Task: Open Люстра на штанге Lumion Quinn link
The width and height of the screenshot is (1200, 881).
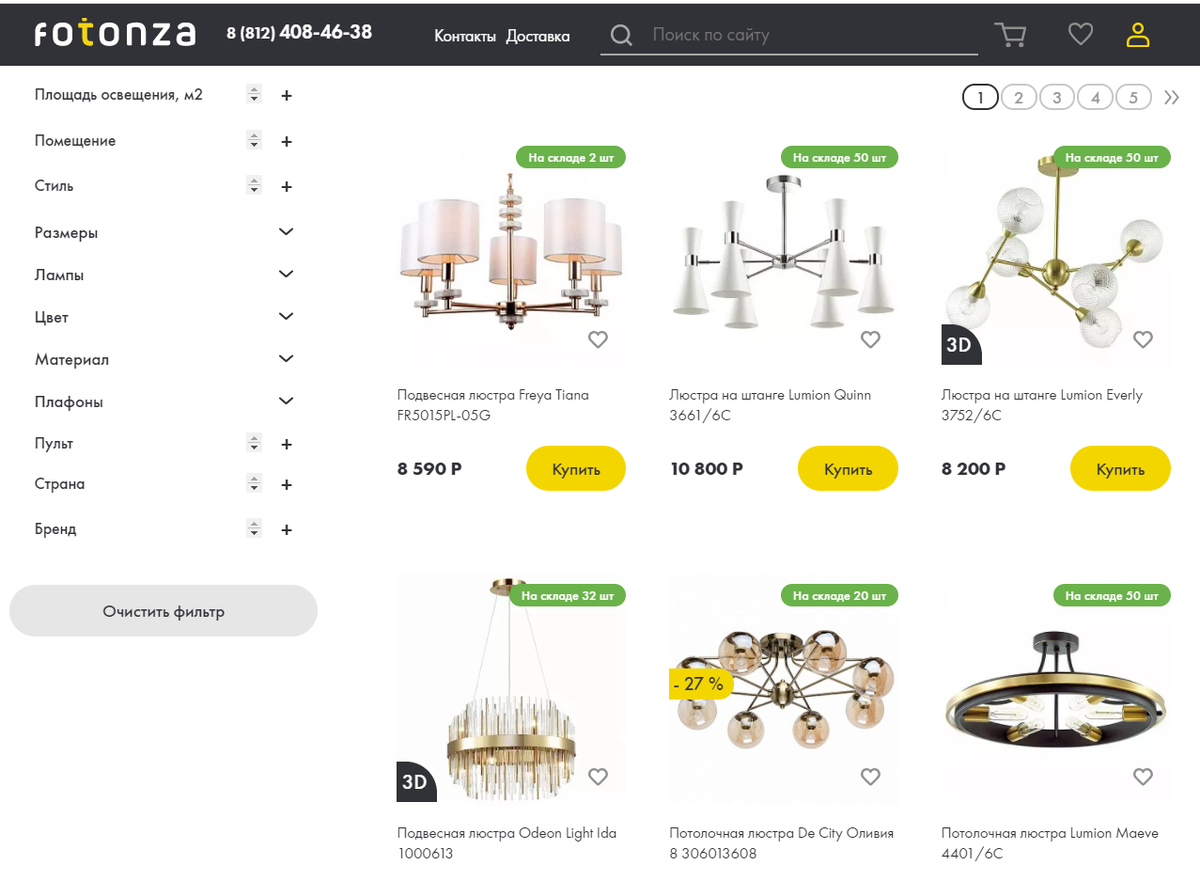Action: (x=770, y=405)
